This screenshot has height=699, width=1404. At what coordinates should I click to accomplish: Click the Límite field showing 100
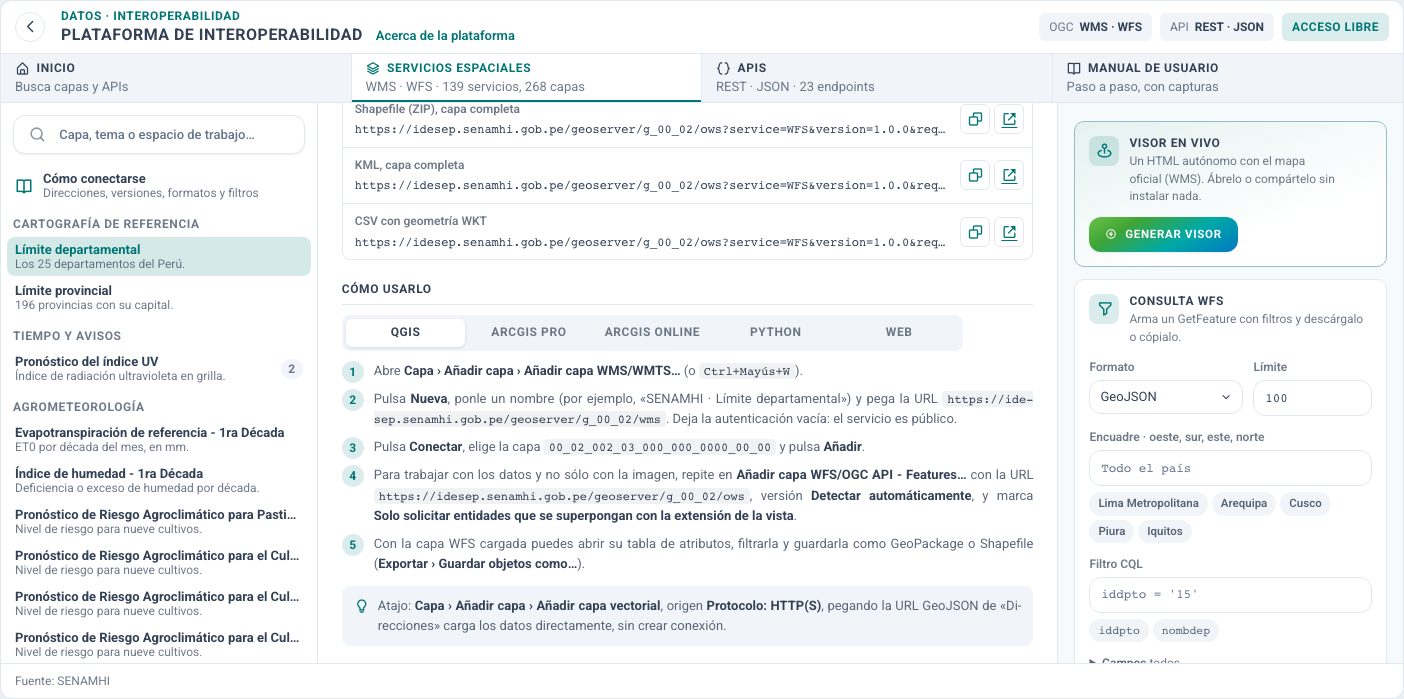tap(1312, 397)
